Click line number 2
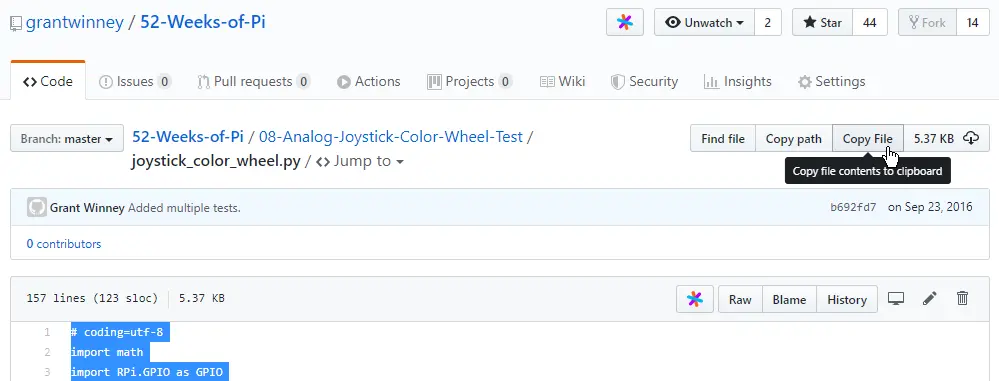 pyautogui.click(x=47, y=352)
